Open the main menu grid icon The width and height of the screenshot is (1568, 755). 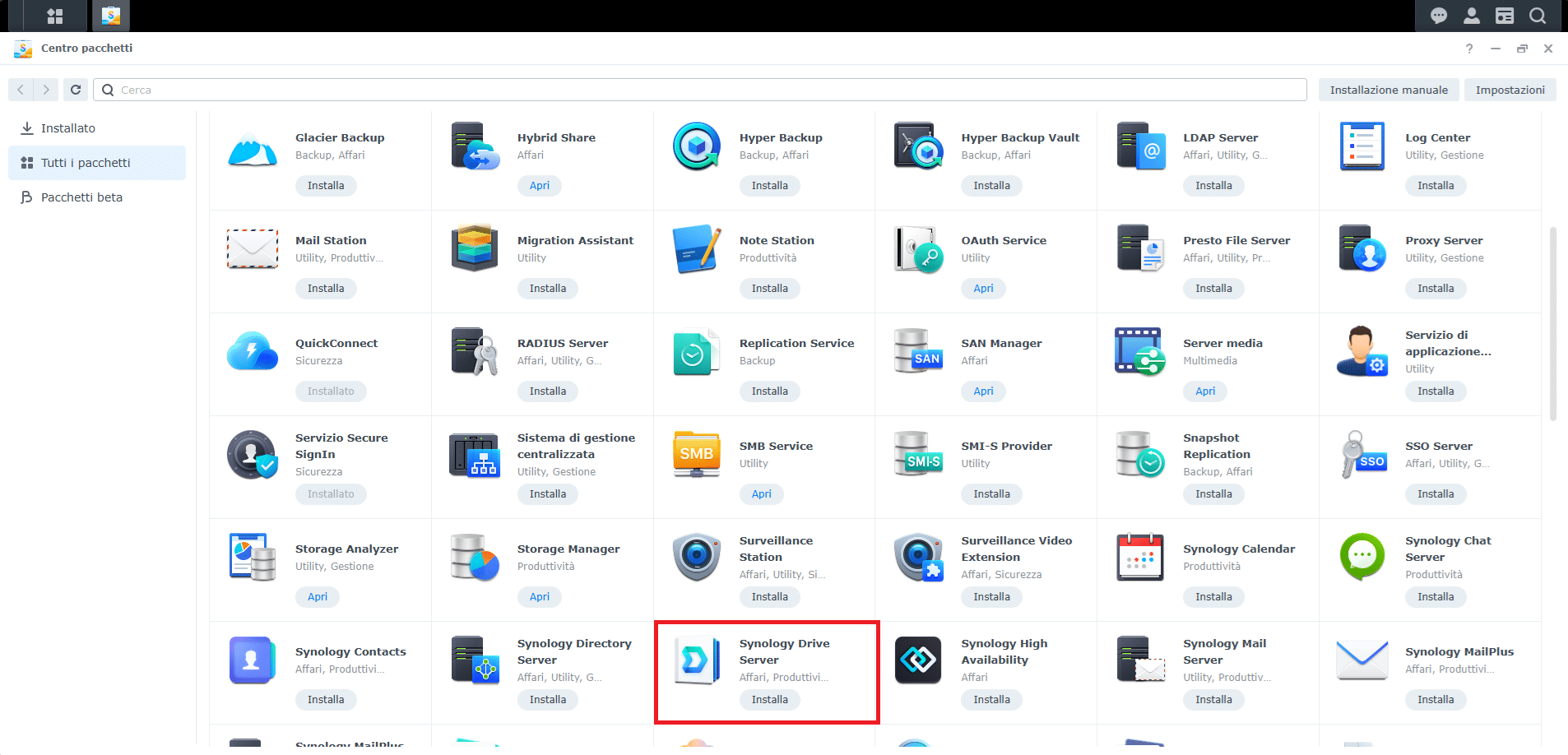(x=55, y=16)
